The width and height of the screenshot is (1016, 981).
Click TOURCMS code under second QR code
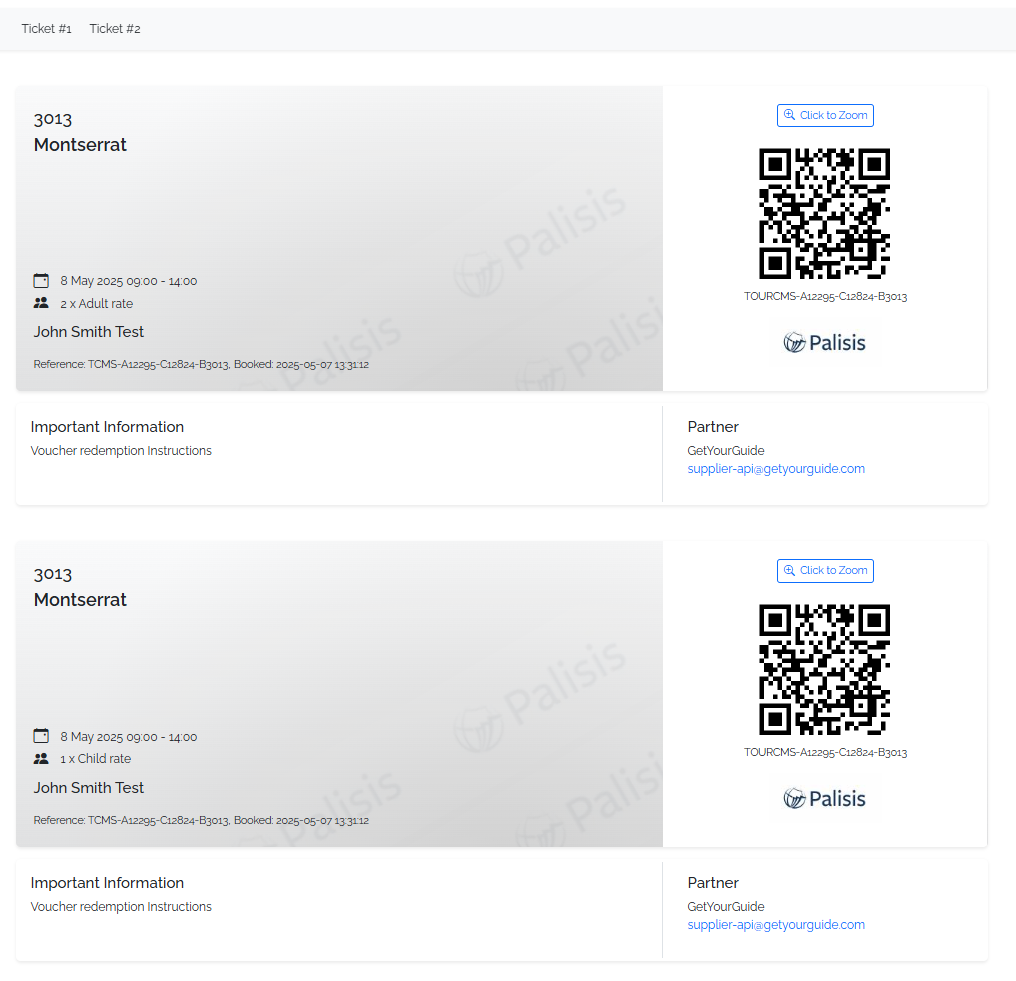click(x=825, y=752)
